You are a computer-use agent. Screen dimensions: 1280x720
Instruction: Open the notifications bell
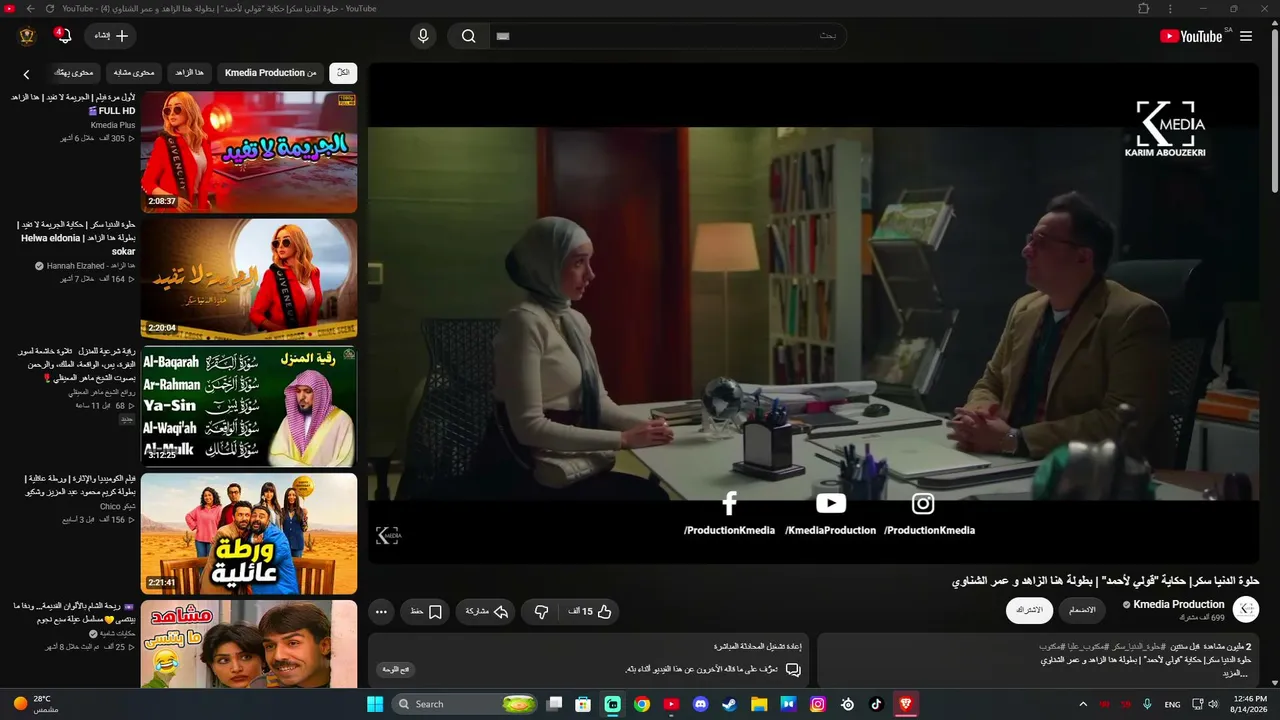63,36
